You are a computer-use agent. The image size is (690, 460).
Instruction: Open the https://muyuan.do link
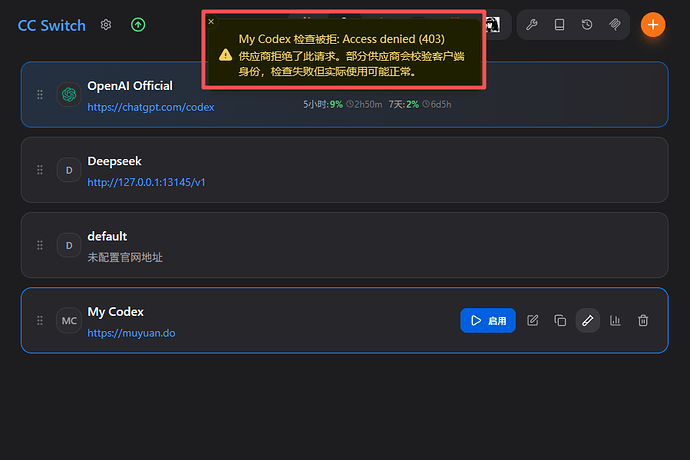[x=131, y=333]
